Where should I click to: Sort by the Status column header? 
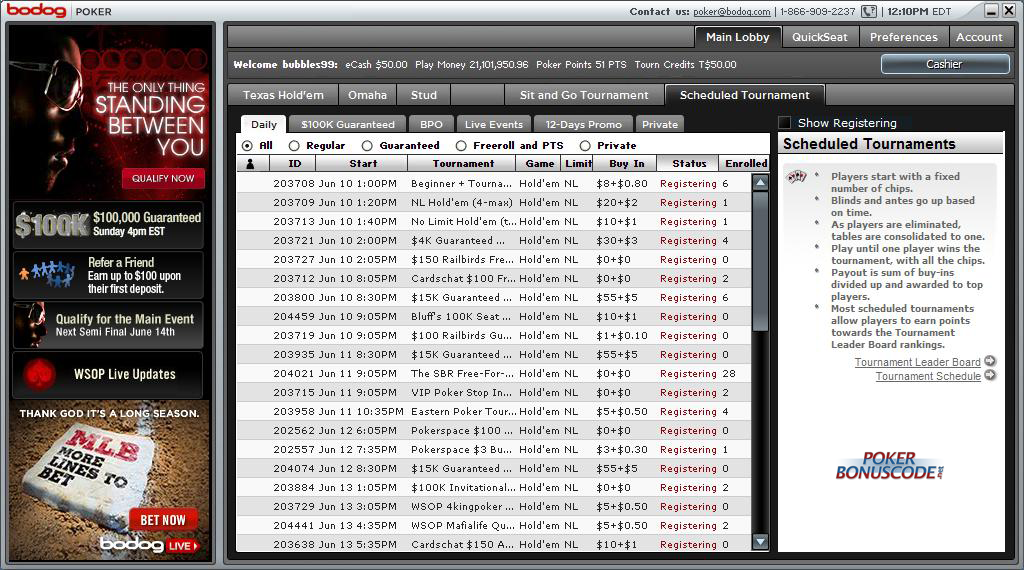coord(689,164)
